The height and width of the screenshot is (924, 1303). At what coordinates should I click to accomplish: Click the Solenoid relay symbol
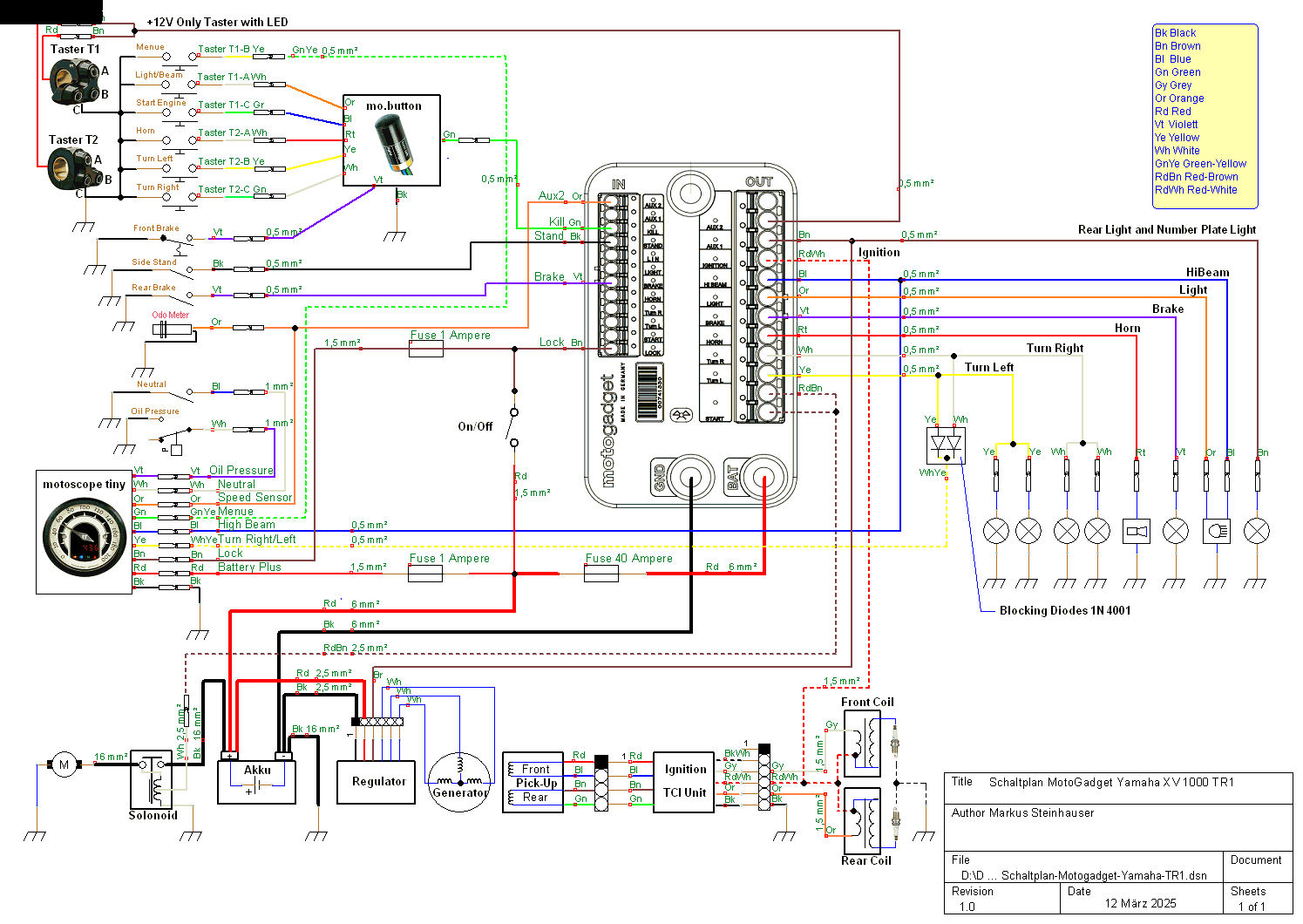[152, 781]
